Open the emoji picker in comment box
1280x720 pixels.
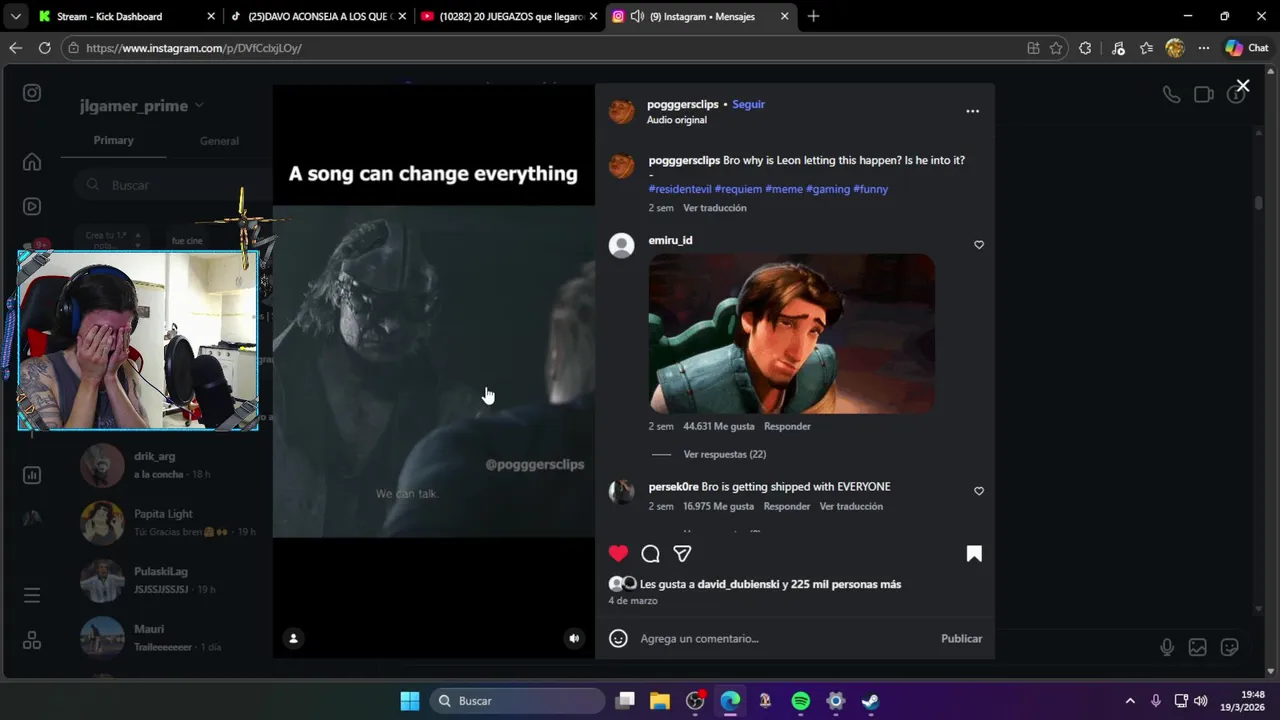619,638
